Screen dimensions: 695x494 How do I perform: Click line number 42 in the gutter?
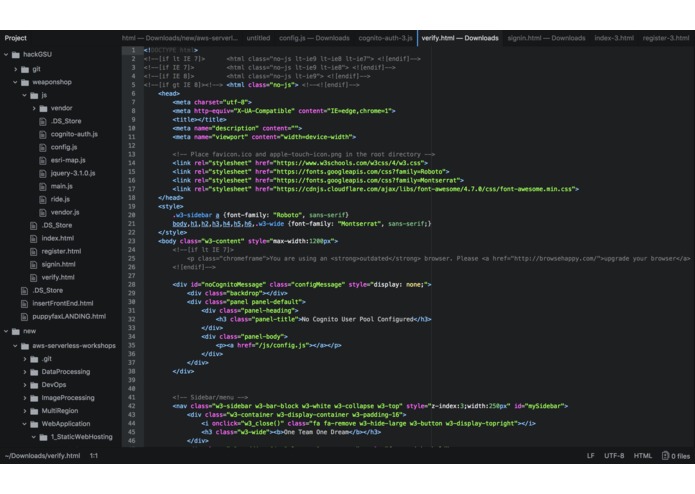(x=132, y=406)
